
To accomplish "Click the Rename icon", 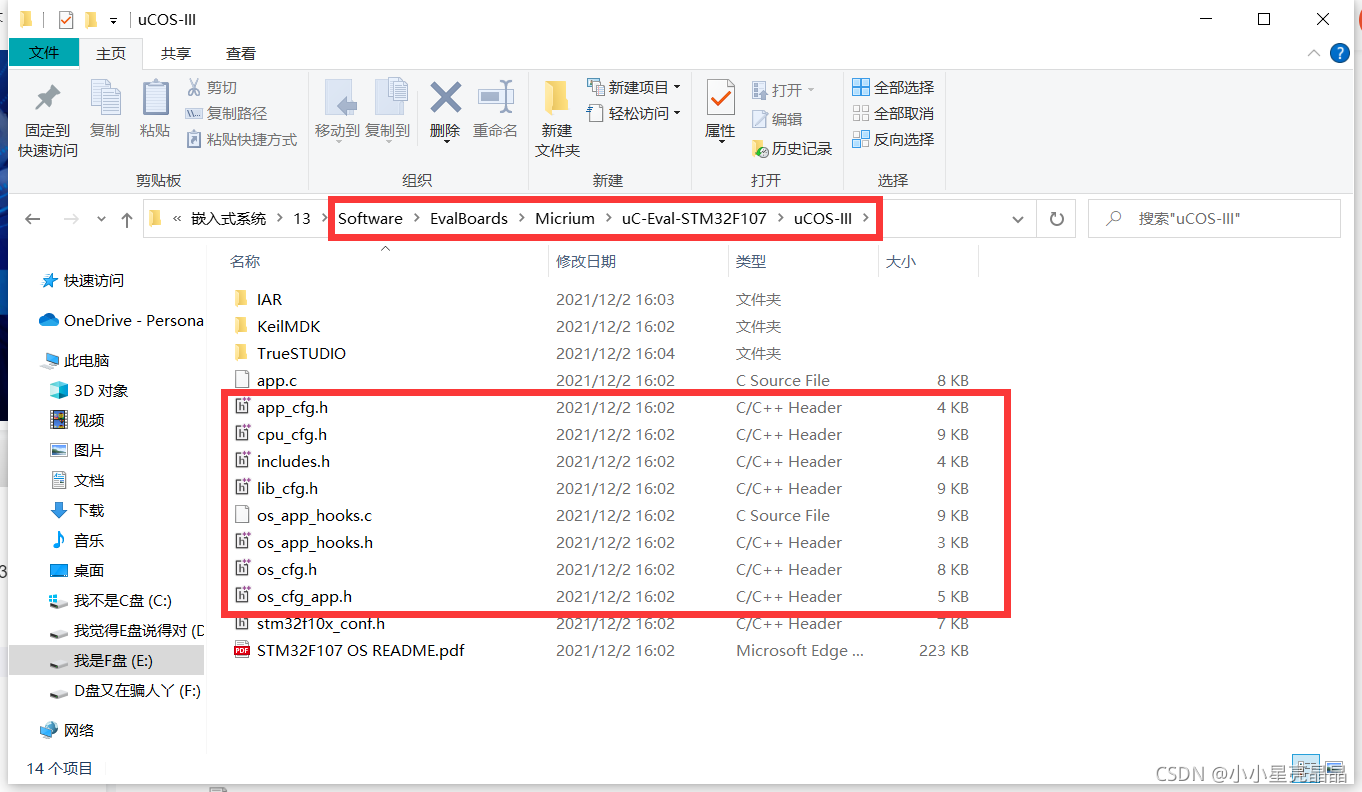I will 495,98.
